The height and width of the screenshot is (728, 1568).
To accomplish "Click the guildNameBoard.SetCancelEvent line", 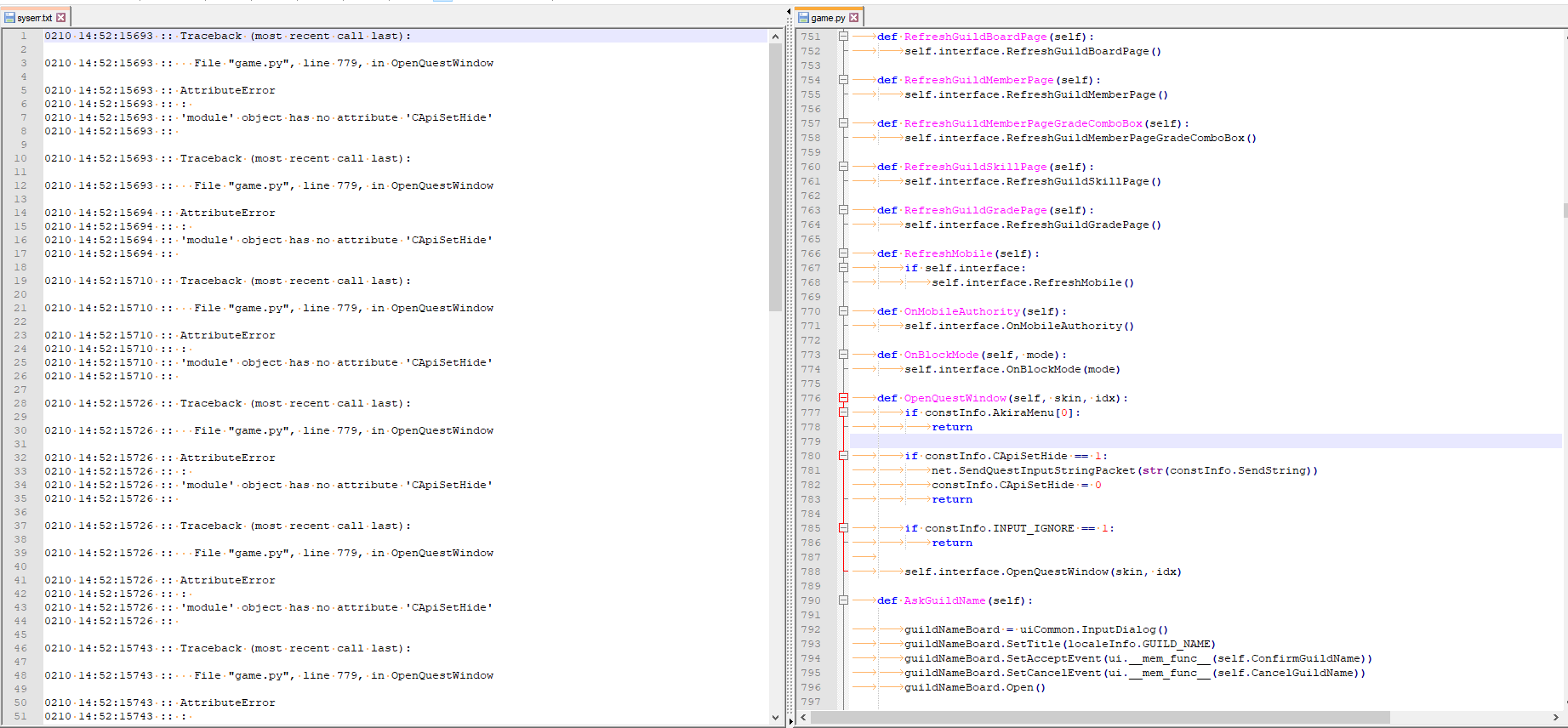I will coord(1135,673).
